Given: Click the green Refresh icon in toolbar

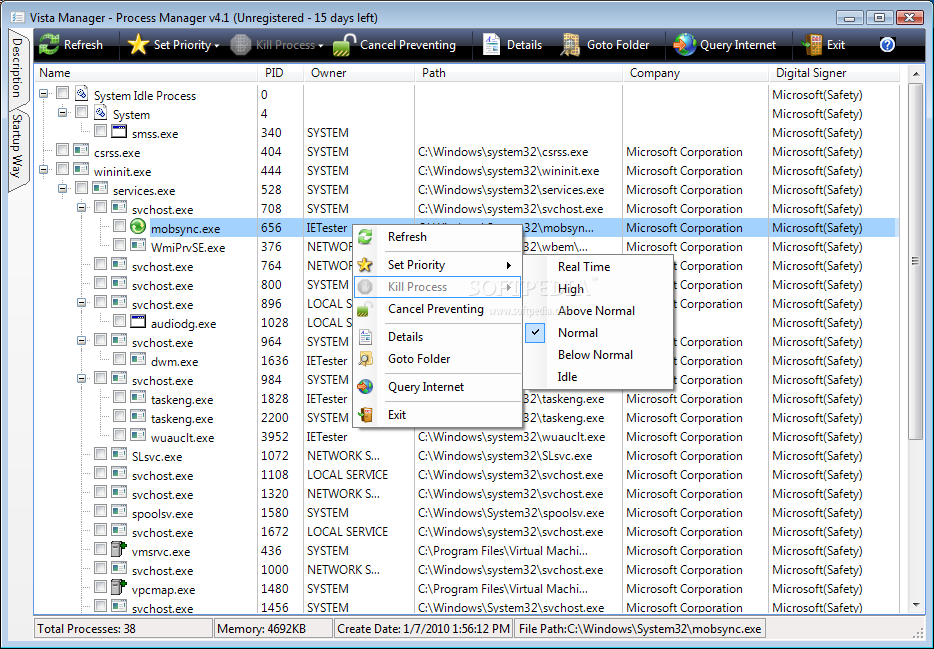Looking at the screenshot, I should [x=49, y=45].
